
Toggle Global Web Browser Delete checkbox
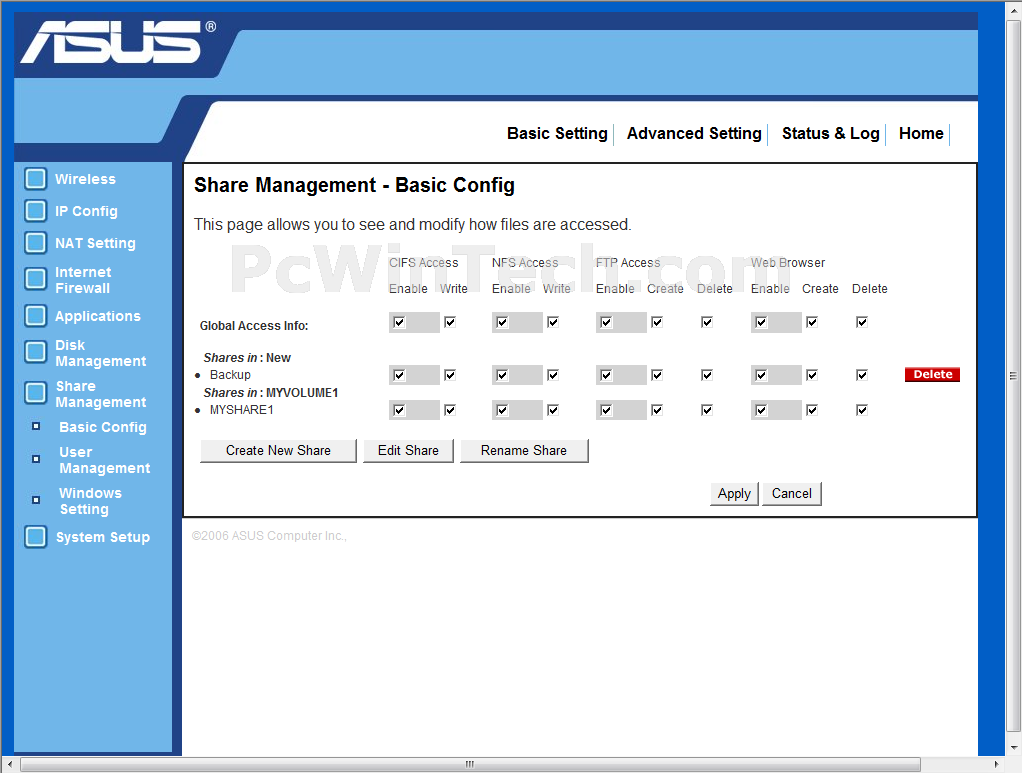[x=862, y=322]
